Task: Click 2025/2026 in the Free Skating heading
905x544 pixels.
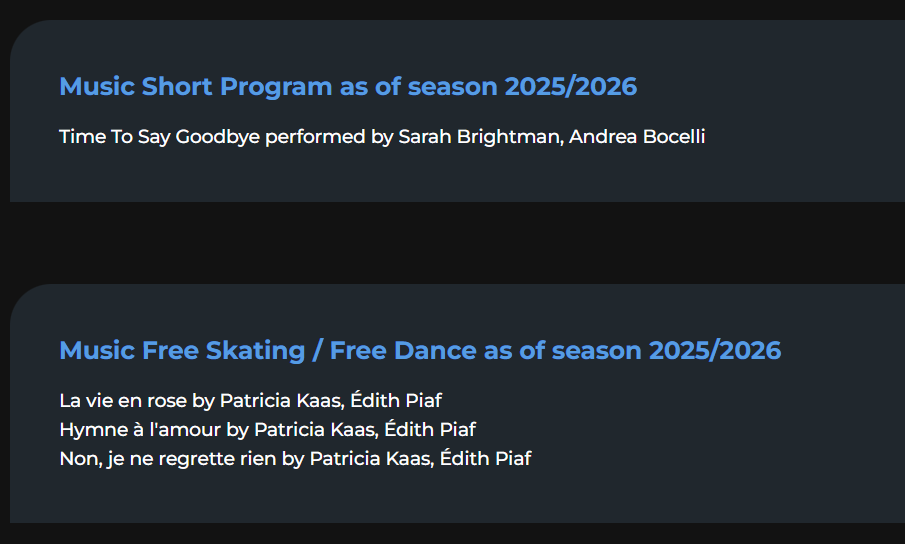Action: coord(714,351)
